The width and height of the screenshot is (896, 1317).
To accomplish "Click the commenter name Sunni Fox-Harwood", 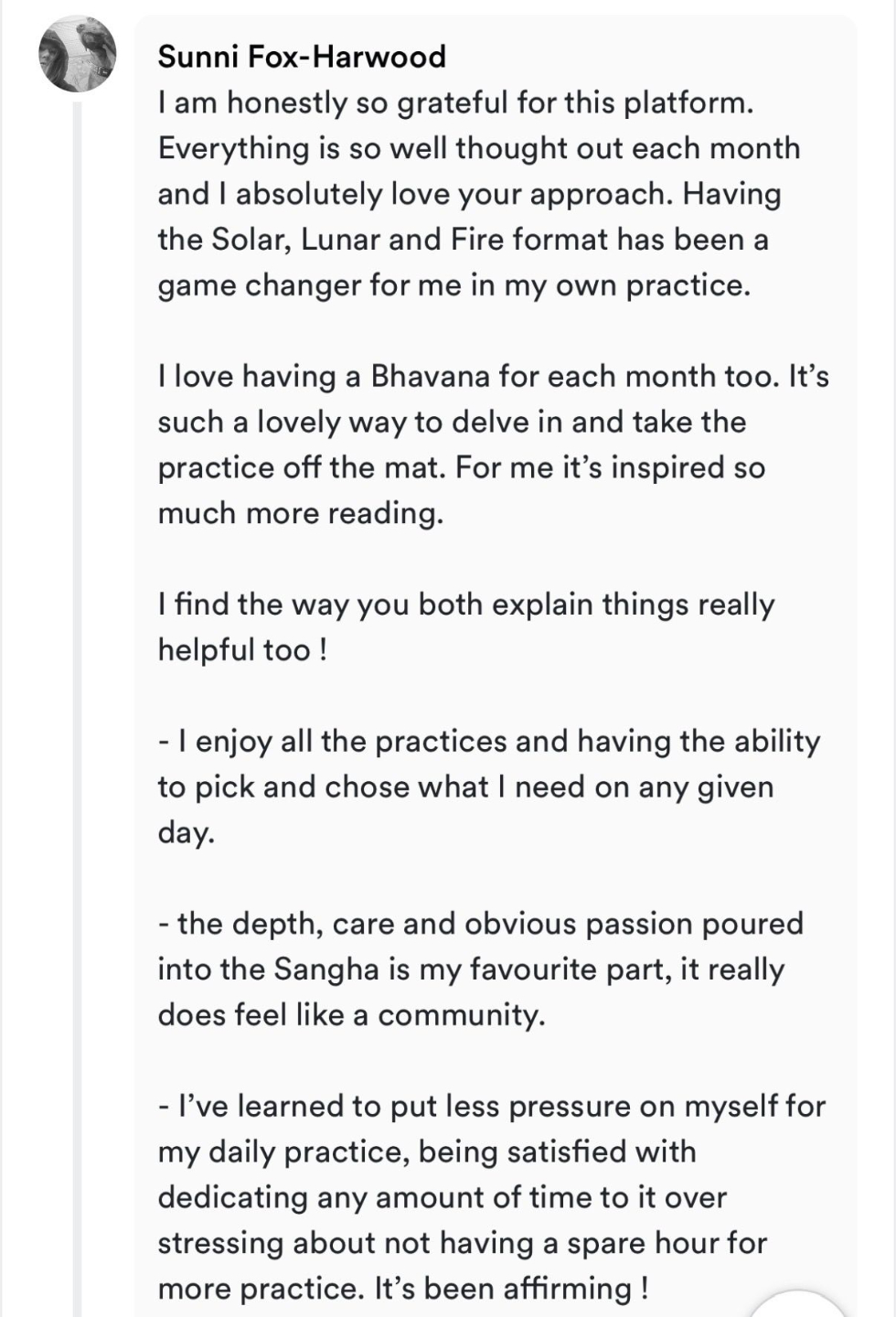I will point(302,57).
